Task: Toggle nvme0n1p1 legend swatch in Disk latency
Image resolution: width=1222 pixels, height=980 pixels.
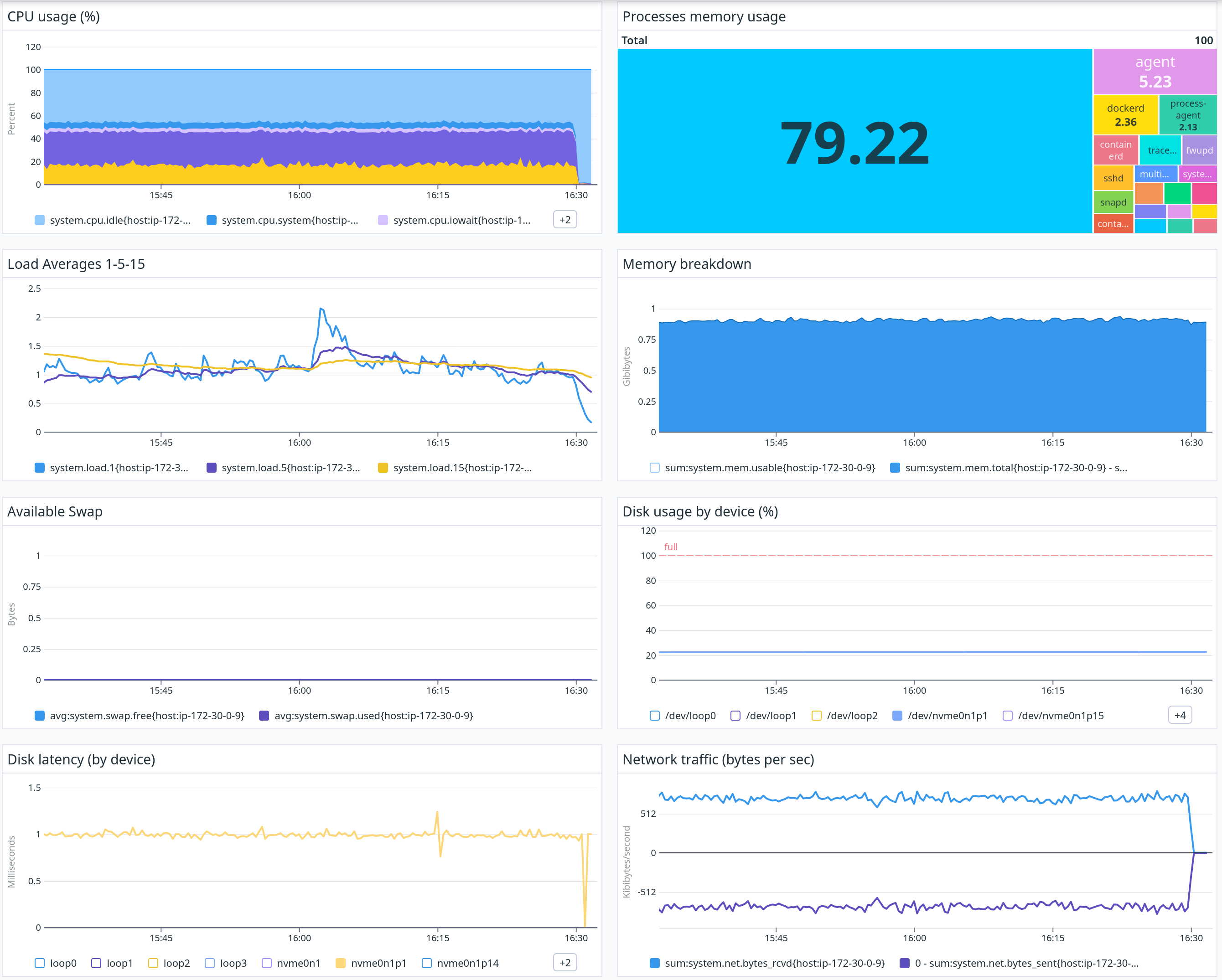Action: click(341, 964)
